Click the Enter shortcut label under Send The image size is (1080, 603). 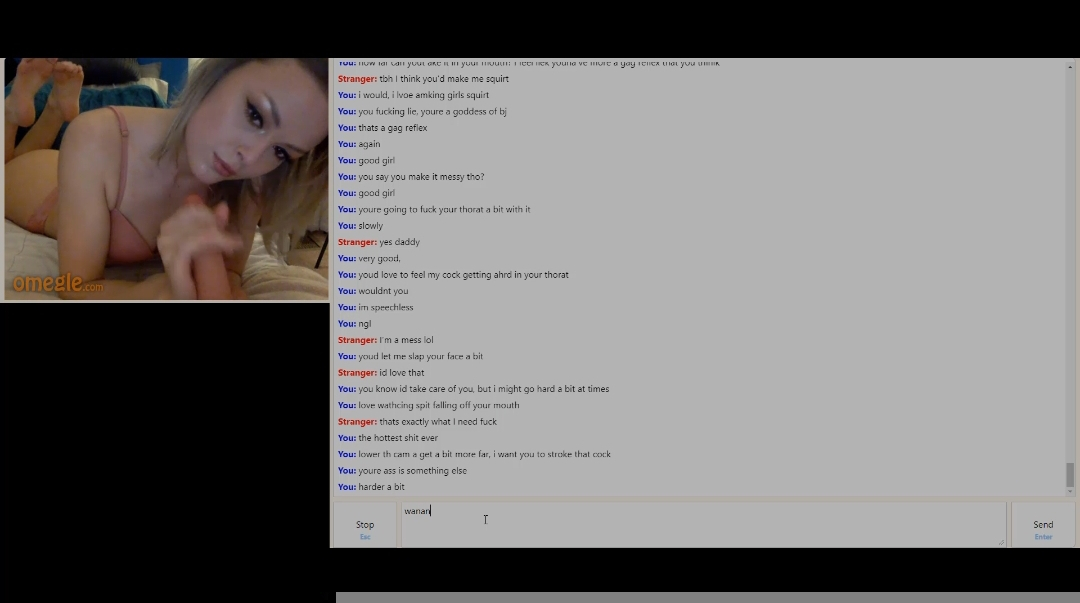(x=1043, y=537)
